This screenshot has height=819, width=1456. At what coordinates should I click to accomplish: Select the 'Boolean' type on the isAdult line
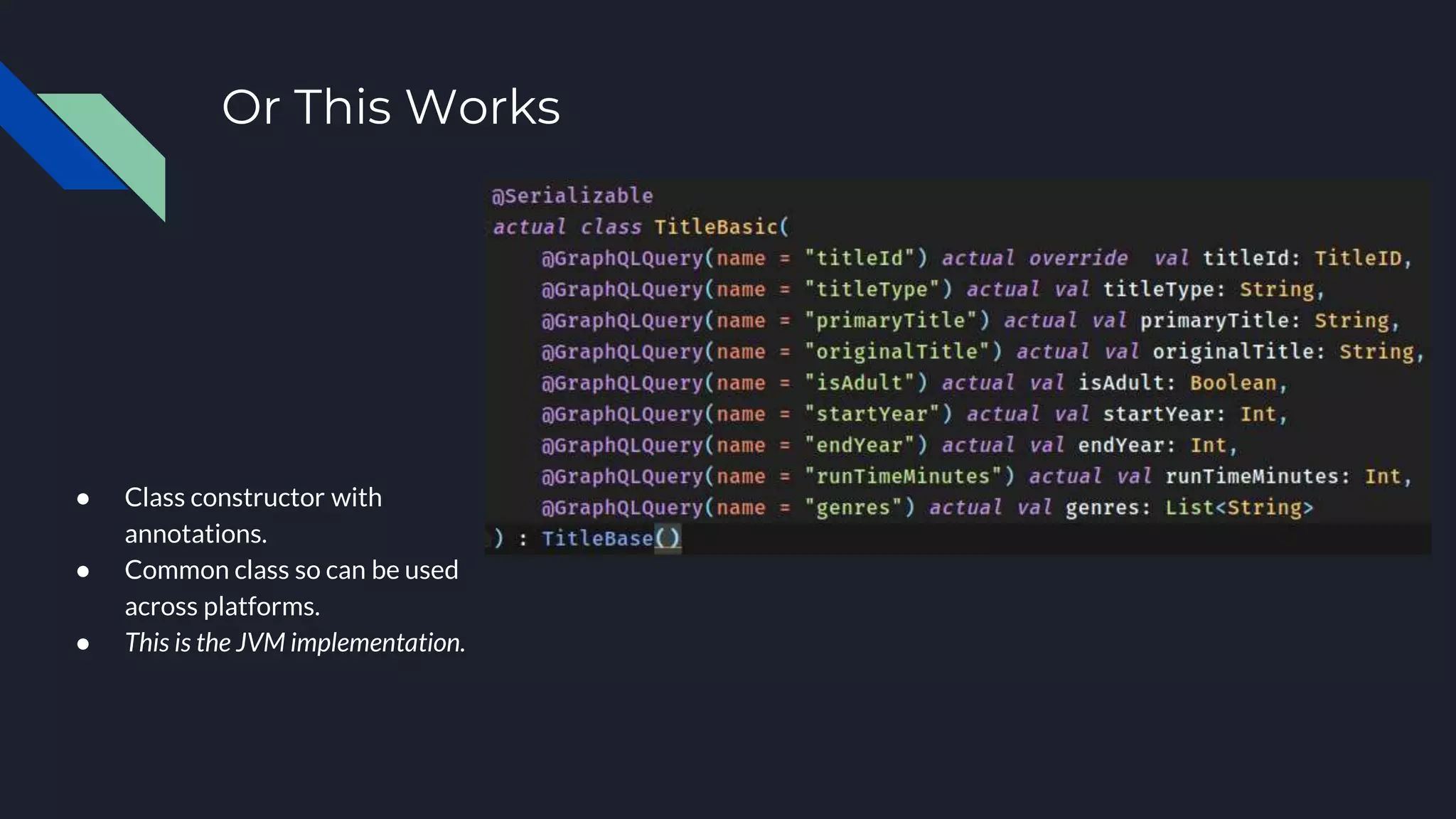click(x=1233, y=382)
